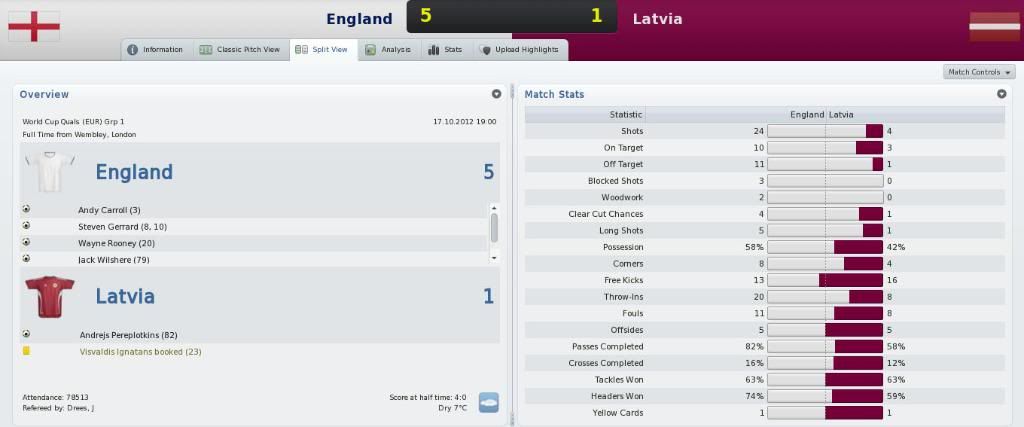Click the England flag icon
The height and width of the screenshot is (427, 1024).
click(x=34, y=26)
